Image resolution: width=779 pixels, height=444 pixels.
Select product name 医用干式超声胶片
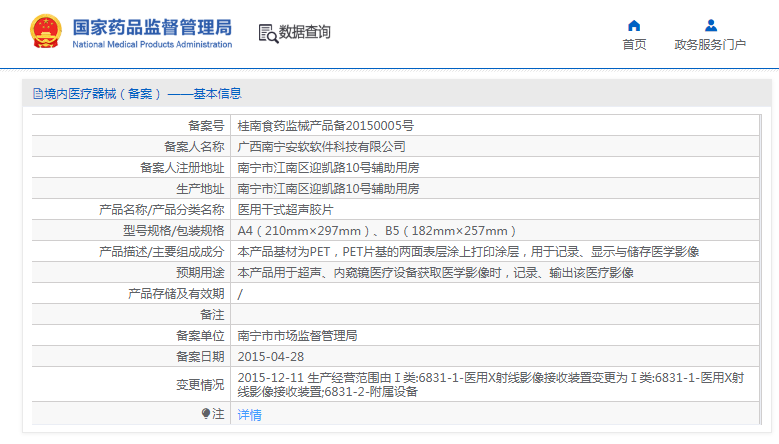pos(285,210)
